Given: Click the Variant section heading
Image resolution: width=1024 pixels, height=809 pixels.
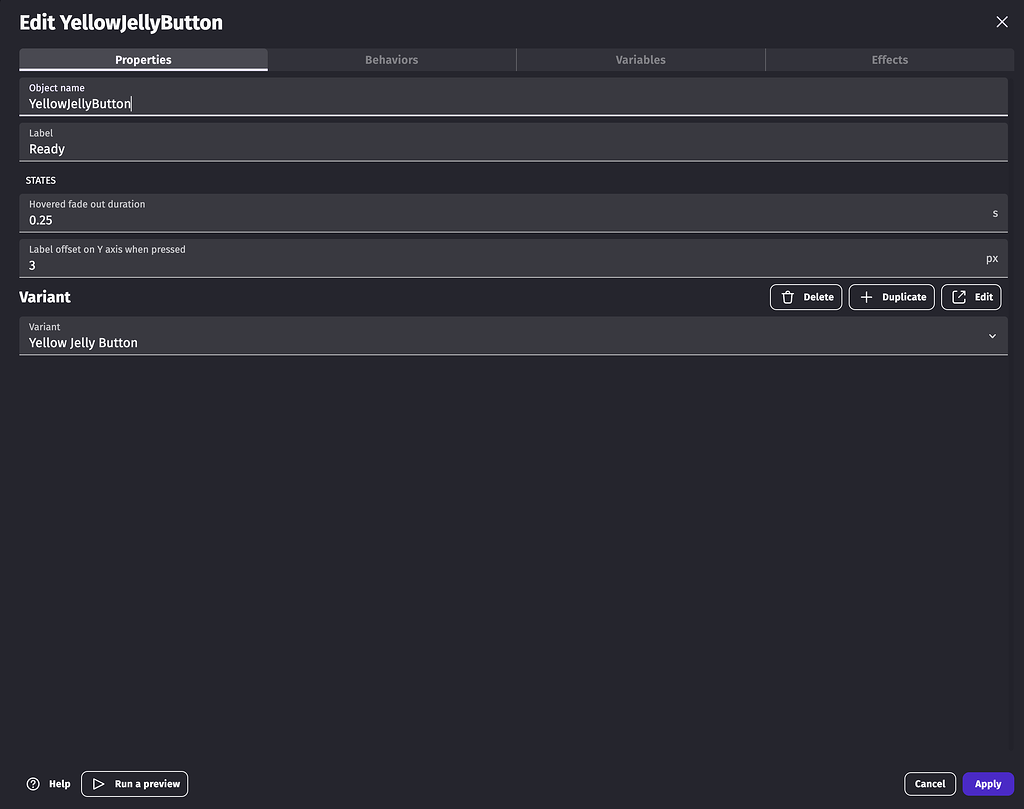Looking at the screenshot, I should click(x=44, y=297).
